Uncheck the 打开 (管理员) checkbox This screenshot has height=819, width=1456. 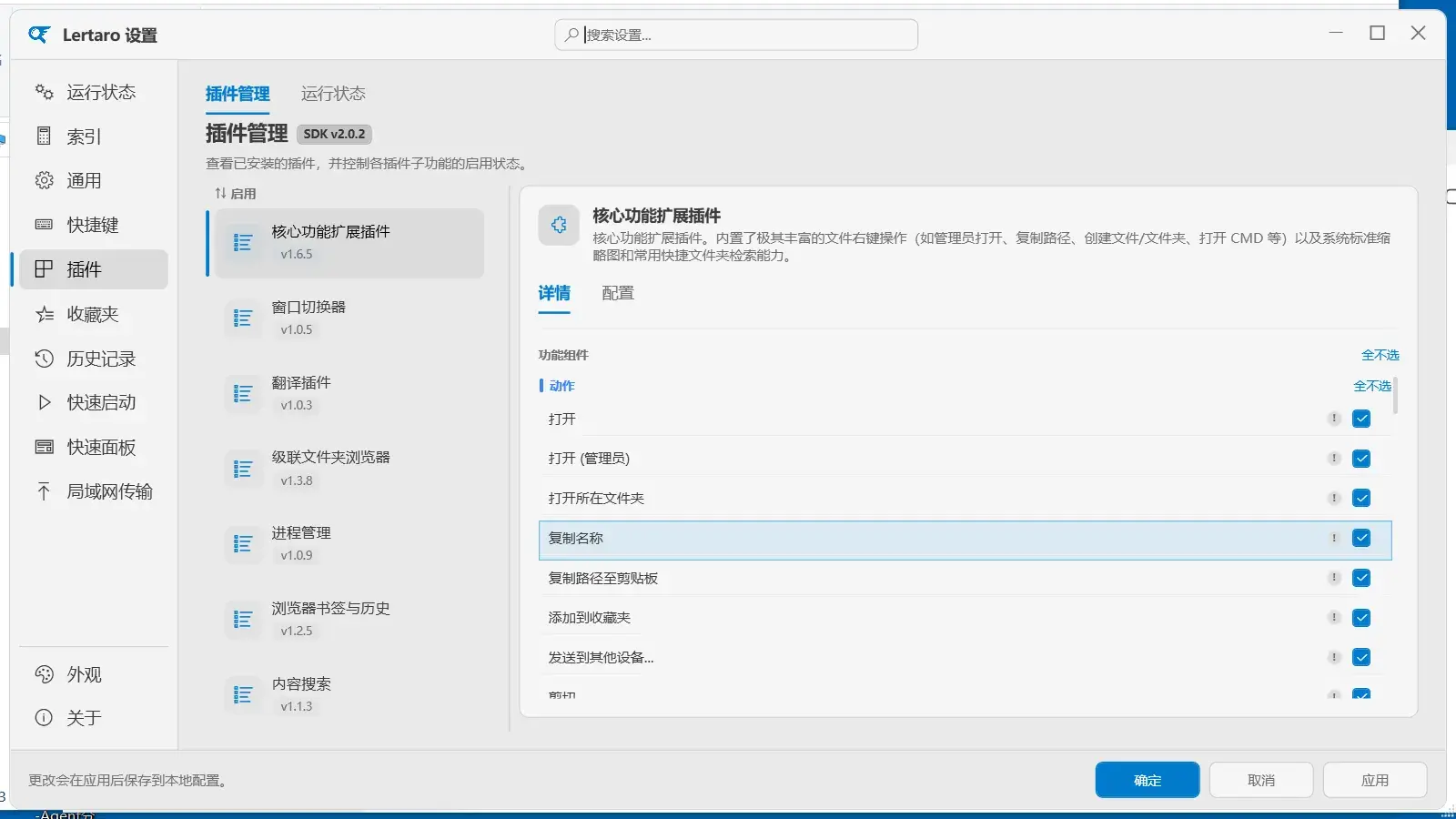coord(1361,459)
